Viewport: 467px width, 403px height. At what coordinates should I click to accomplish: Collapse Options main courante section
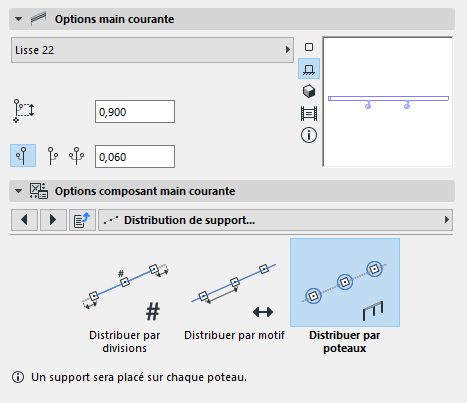click(19, 19)
